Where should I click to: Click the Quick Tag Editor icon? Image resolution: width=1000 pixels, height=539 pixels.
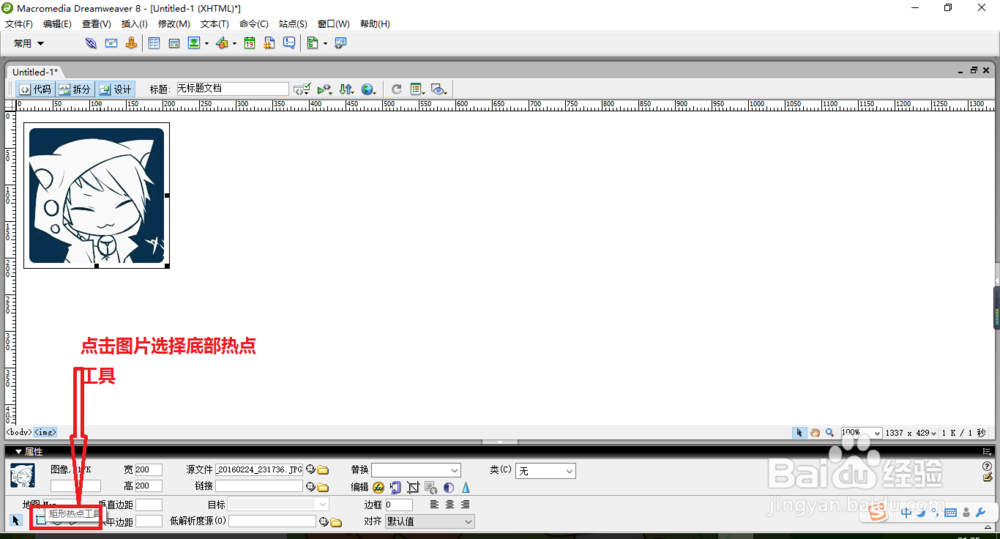click(x=987, y=476)
